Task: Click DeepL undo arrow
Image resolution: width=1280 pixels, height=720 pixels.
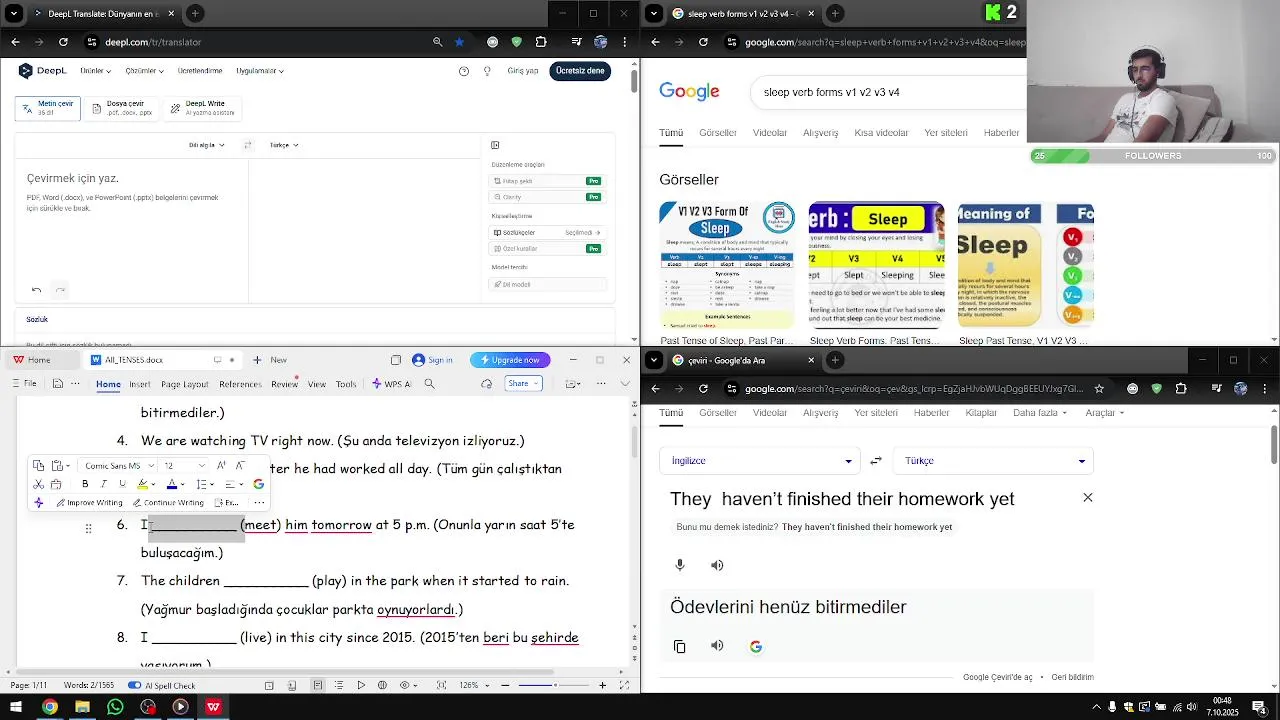Action: pos(36,290)
